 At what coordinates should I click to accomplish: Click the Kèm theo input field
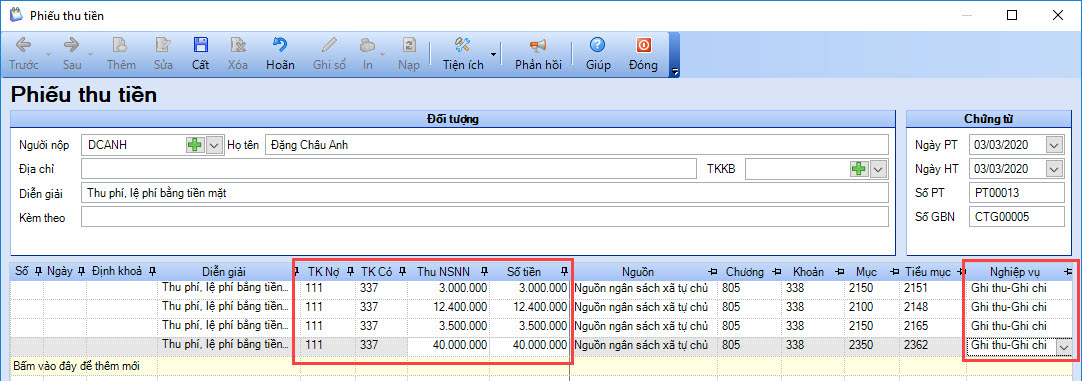click(485, 216)
